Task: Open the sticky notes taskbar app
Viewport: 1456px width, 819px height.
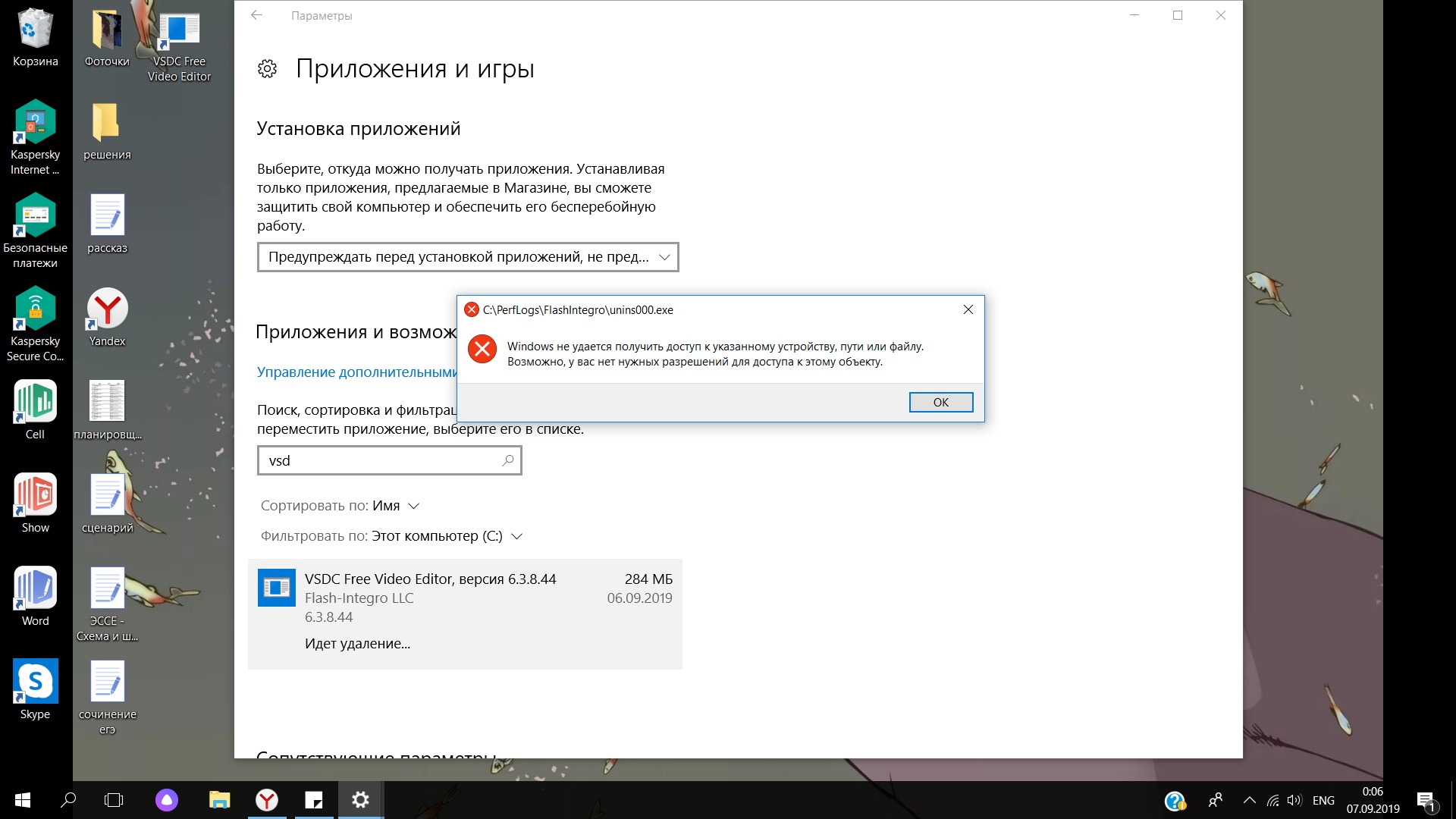Action: 314,800
